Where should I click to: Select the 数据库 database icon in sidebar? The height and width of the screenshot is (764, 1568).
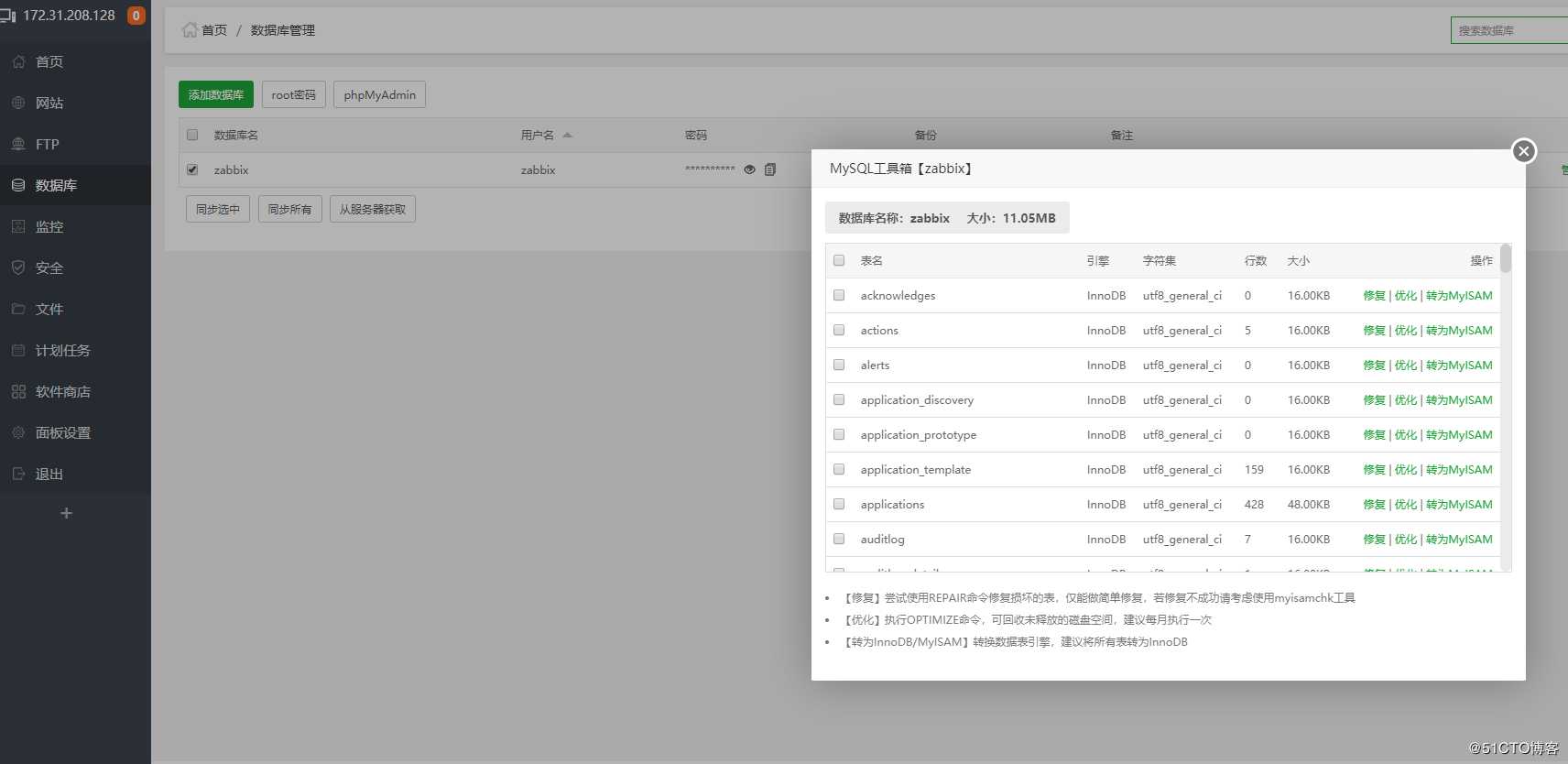tap(18, 185)
